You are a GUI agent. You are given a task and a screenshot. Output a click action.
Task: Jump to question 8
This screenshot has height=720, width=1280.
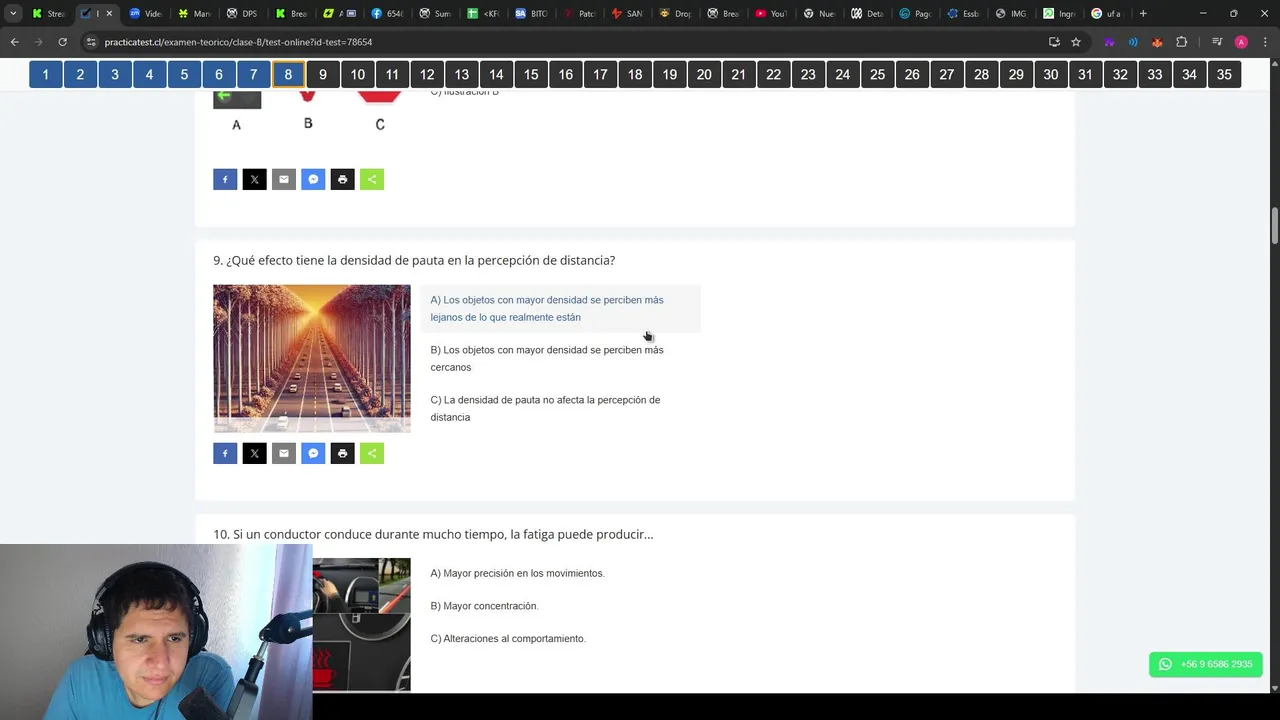288,74
